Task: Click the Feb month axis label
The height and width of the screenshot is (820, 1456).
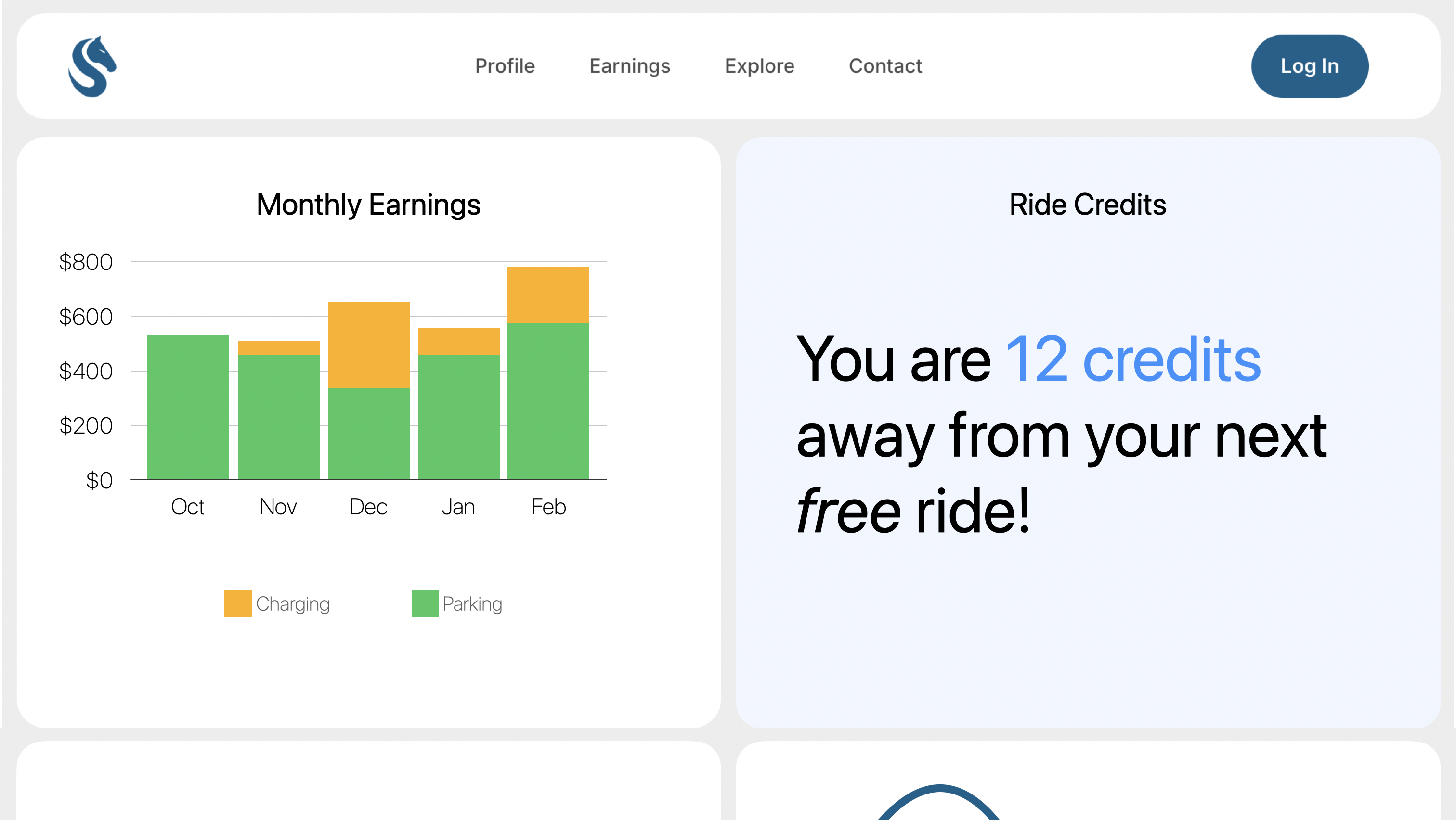Action: tap(548, 507)
